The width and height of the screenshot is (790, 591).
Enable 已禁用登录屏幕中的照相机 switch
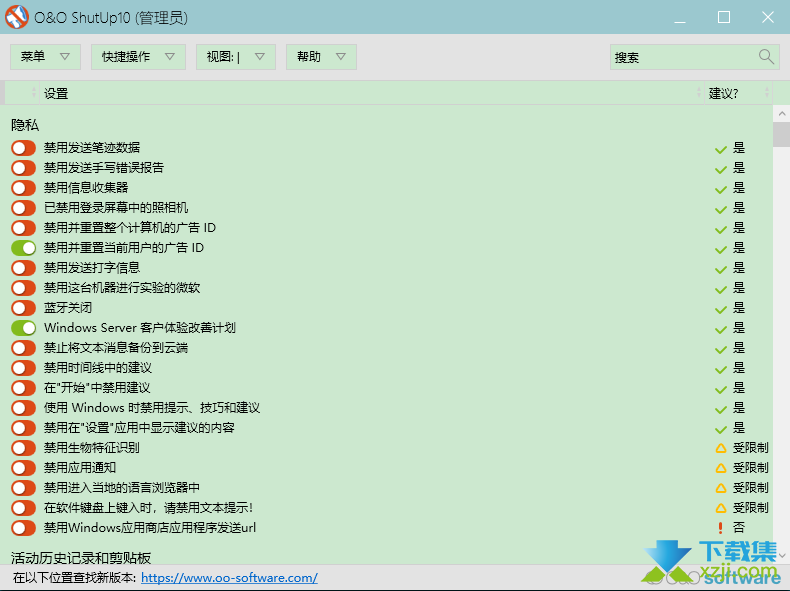[24, 208]
